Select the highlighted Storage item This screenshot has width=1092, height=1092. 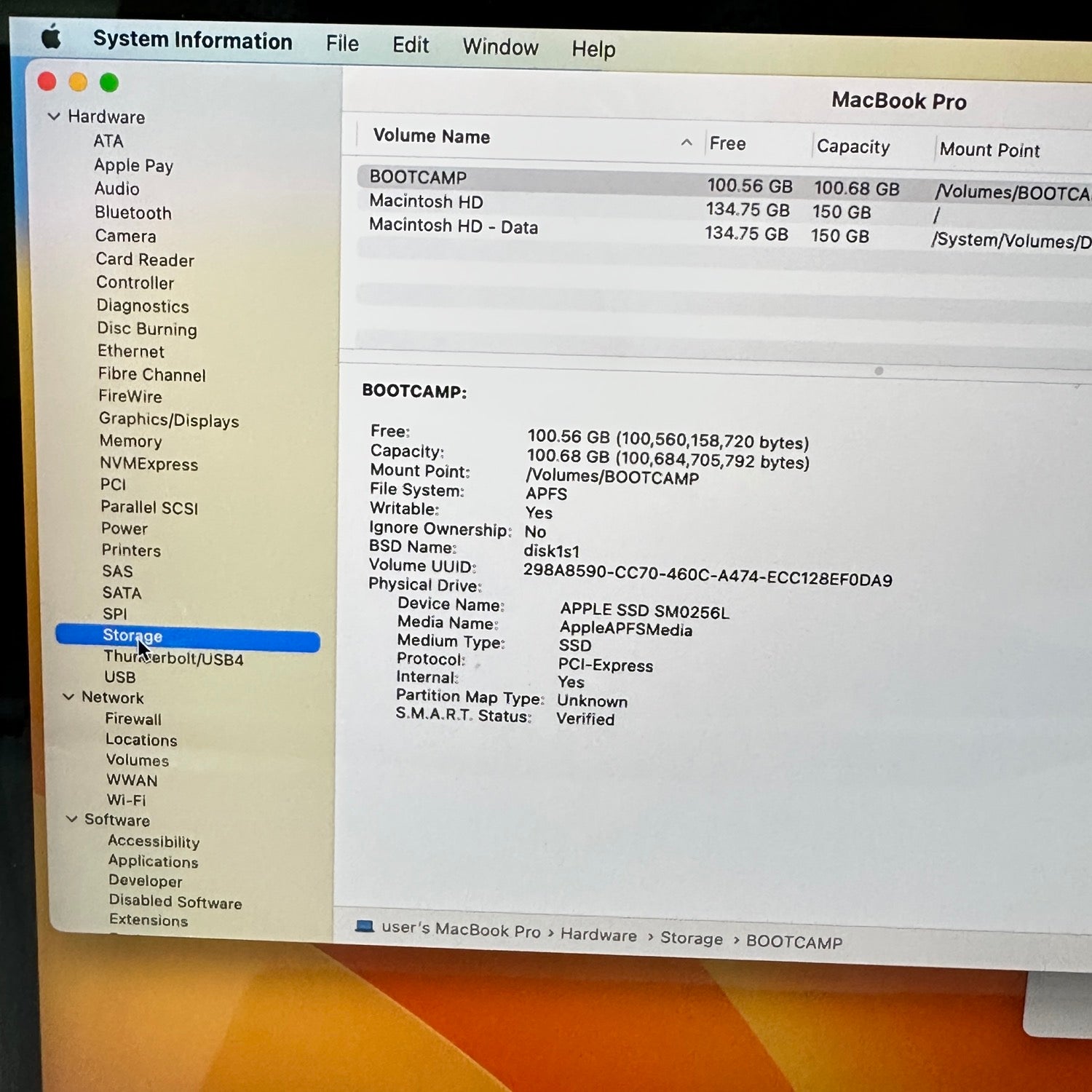(x=188, y=637)
